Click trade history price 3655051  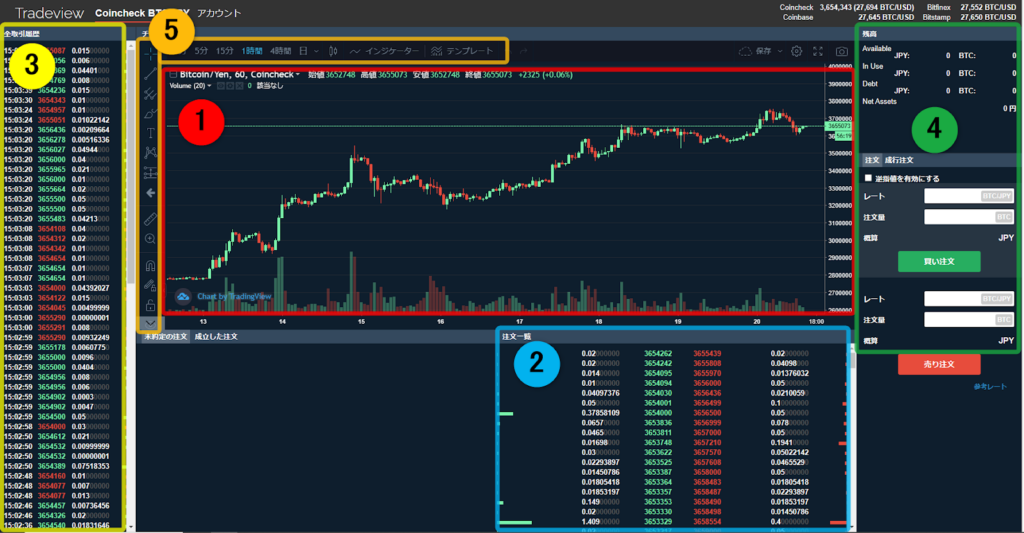(x=51, y=120)
